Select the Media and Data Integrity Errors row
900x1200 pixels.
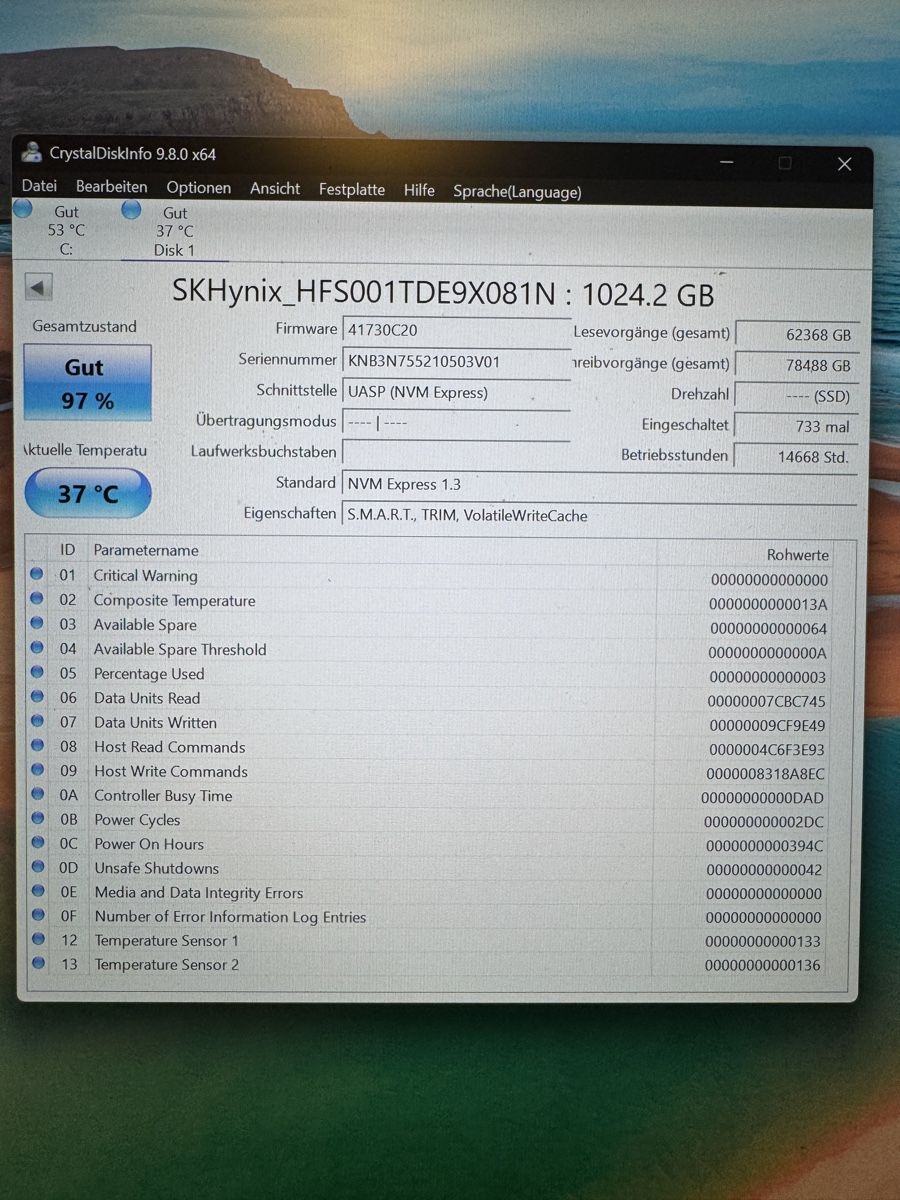430,893
